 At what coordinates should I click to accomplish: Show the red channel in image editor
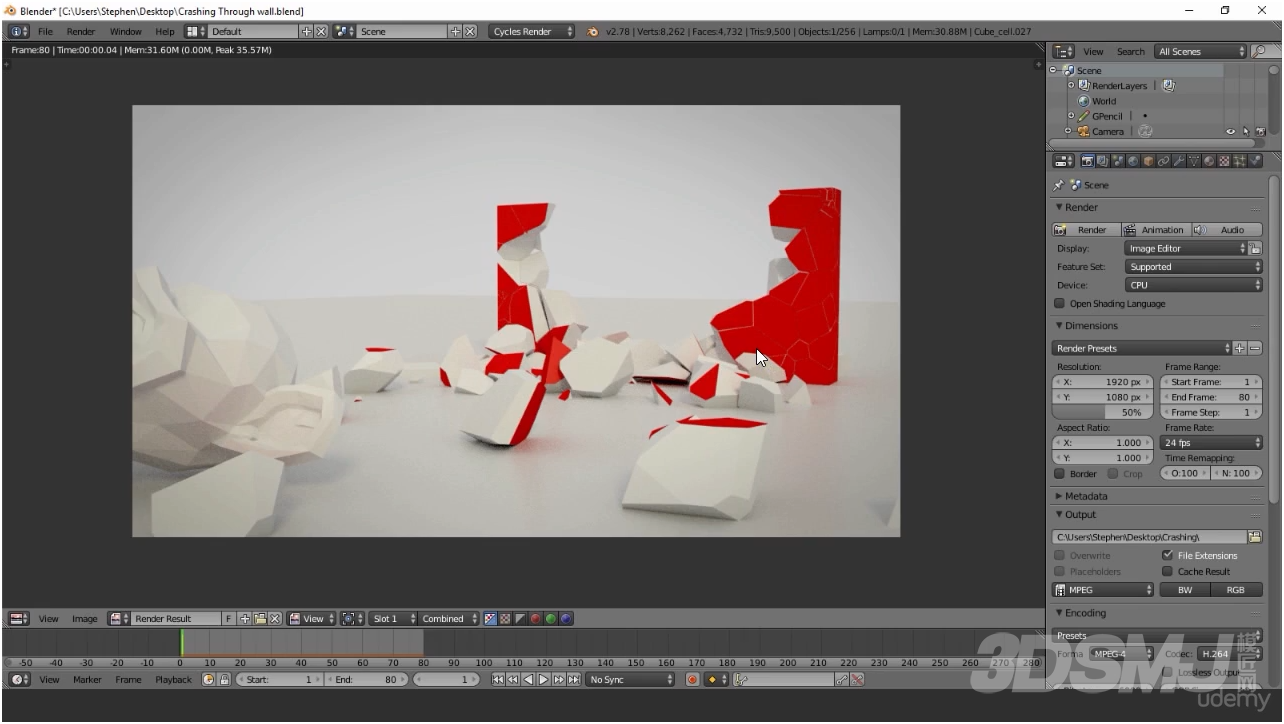coord(535,619)
